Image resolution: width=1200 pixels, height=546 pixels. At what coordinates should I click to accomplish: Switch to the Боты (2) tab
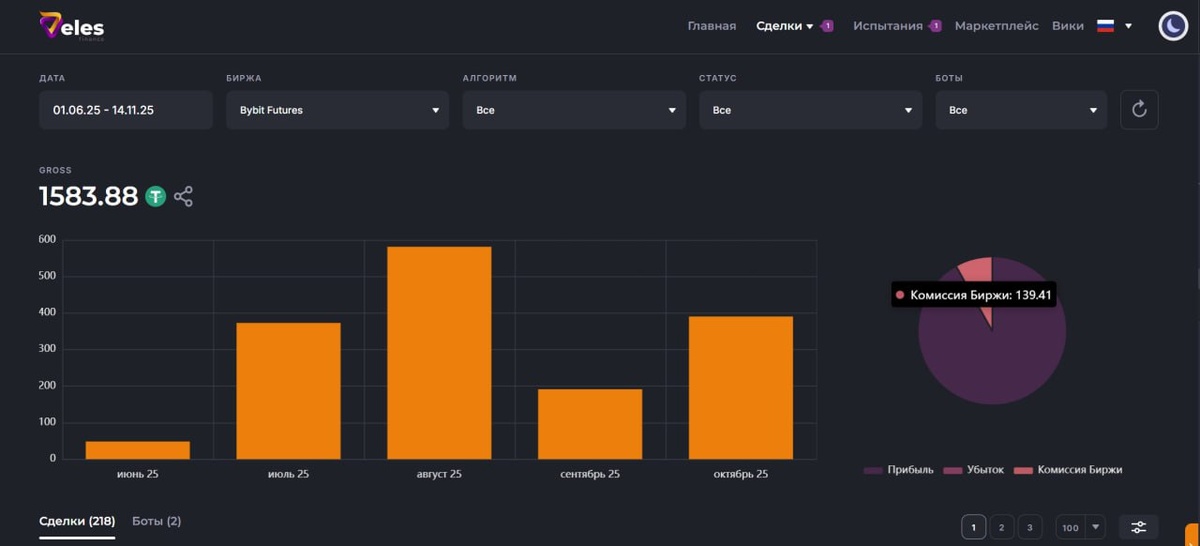(x=156, y=521)
